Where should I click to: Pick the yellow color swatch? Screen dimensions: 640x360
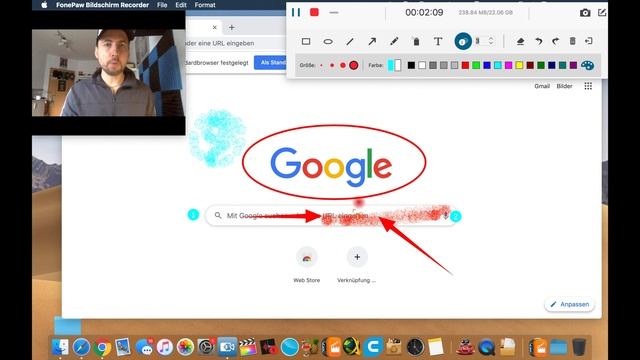519,65
